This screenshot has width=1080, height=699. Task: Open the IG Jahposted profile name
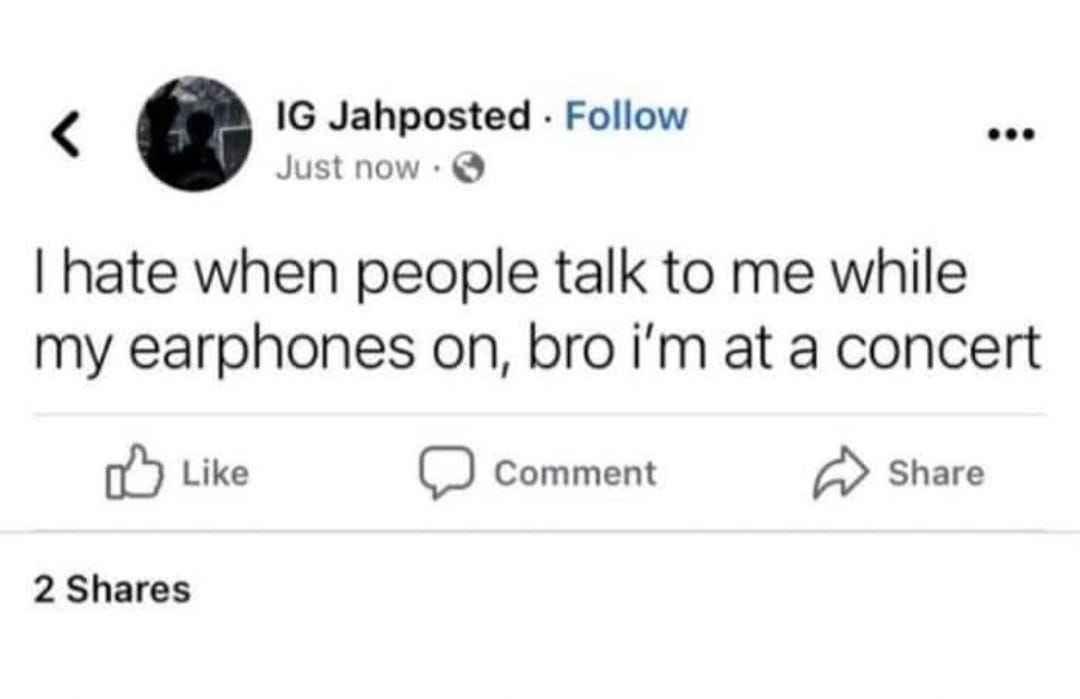pyautogui.click(x=403, y=116)
